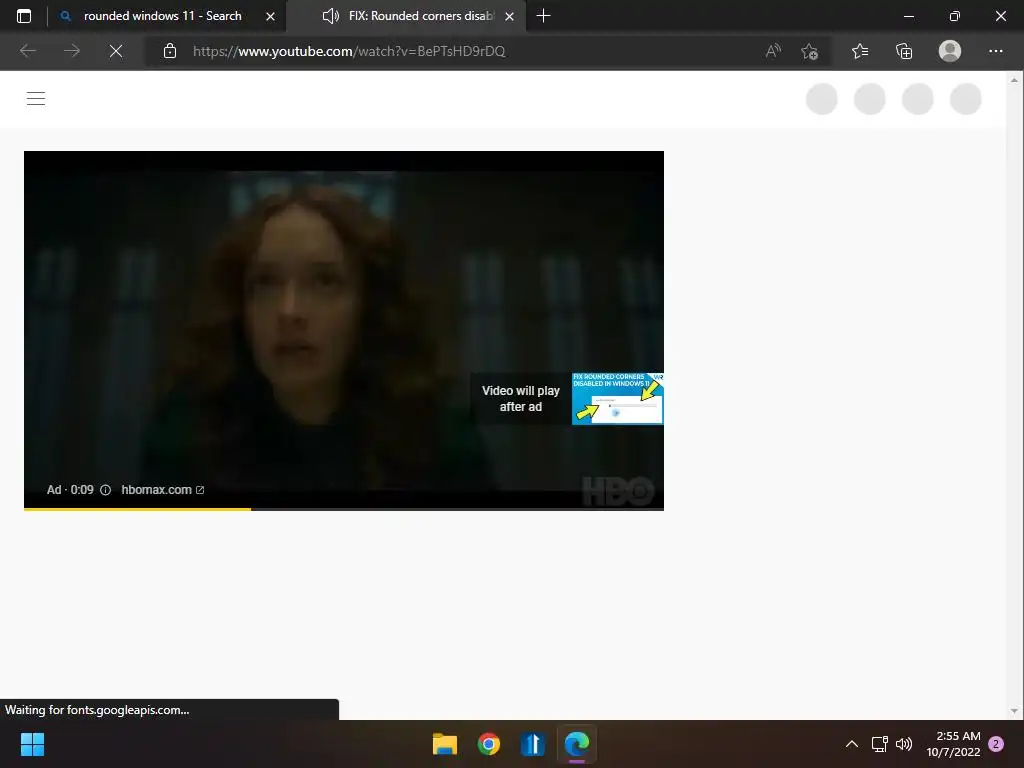
Task: Open the tab actions menu icon
Action: (24, 16)
